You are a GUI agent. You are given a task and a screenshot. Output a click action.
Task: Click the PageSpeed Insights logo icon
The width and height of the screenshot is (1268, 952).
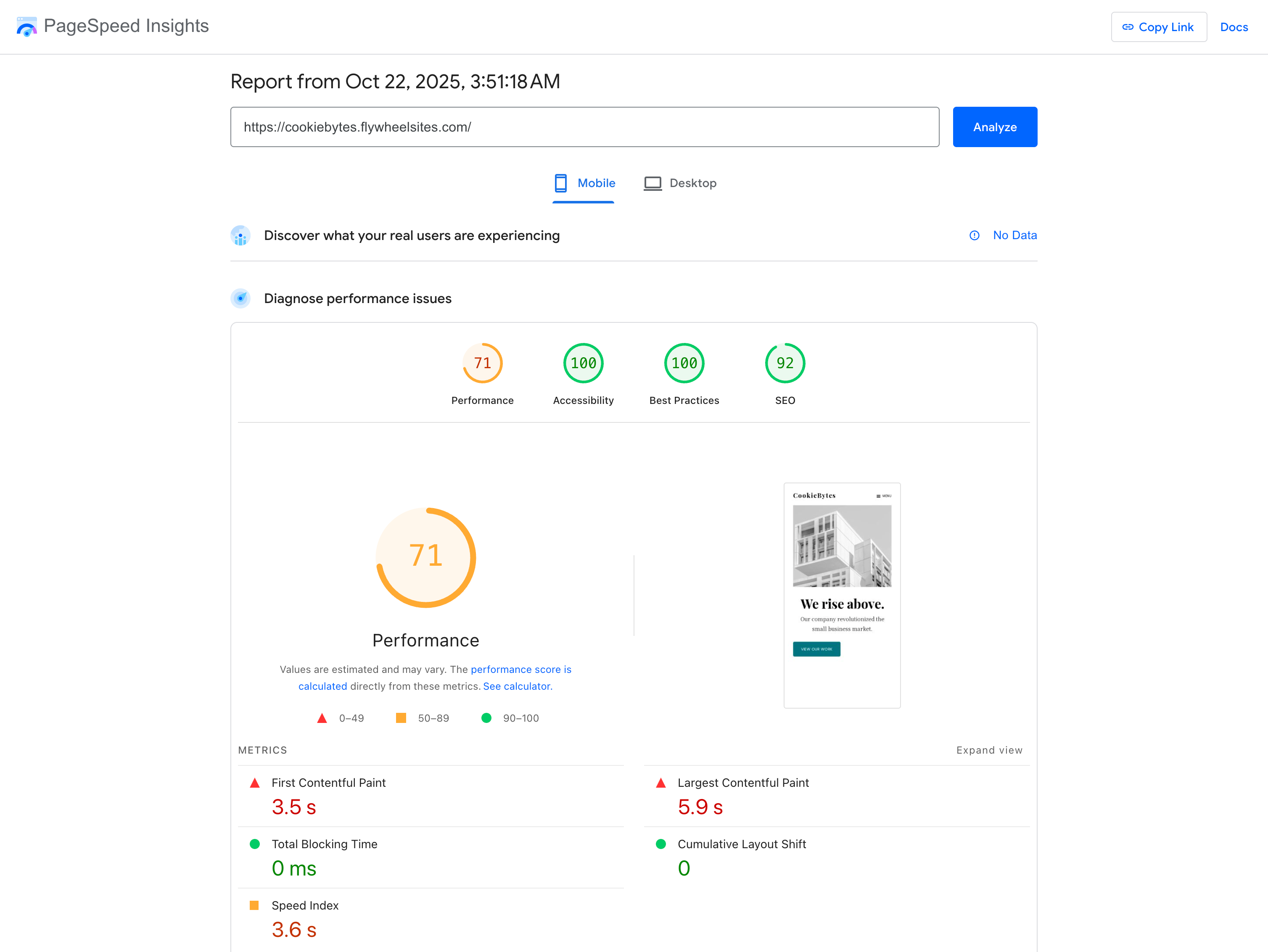tap(26, 26)
